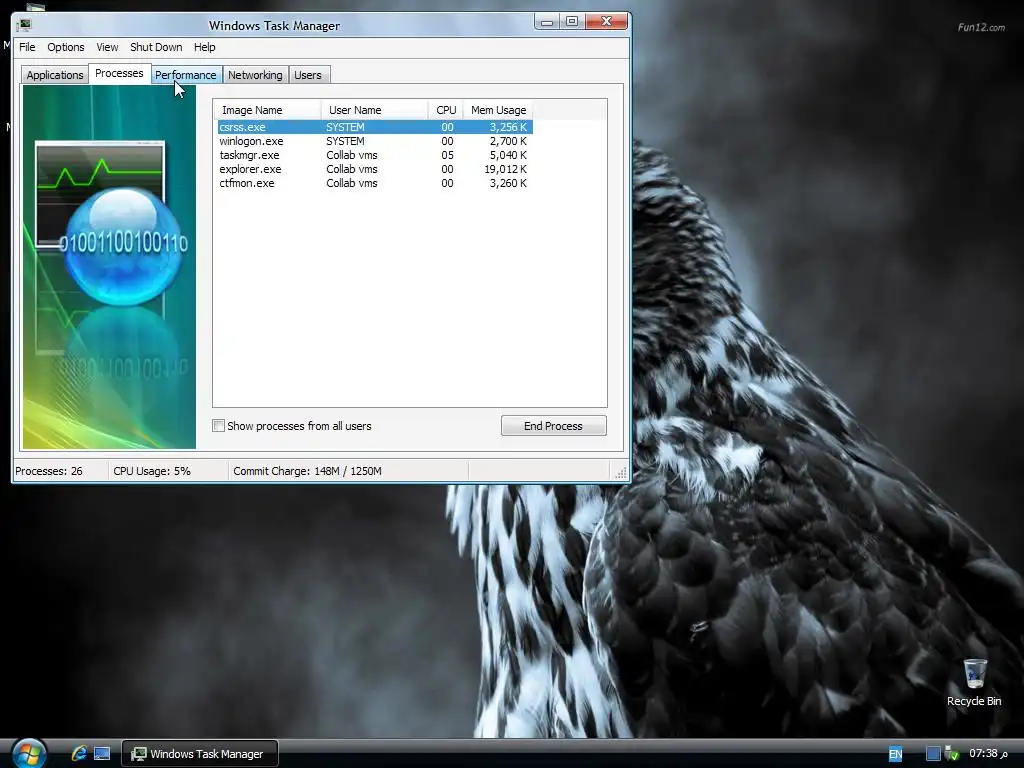This screenshot has width=1024, height=768.
Task: Select the winlogon.exe process
Action: pyautogui.click(x=375, y=141)
